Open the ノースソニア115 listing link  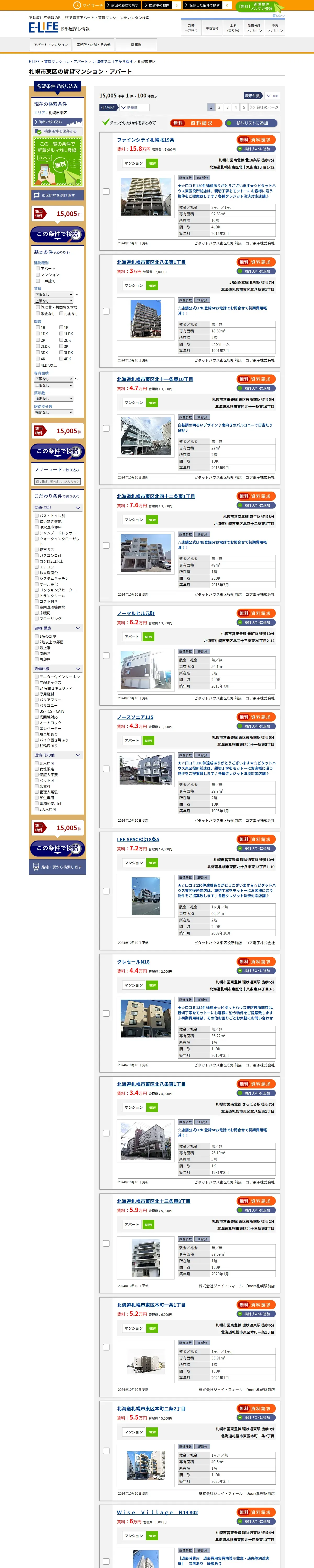135,717
